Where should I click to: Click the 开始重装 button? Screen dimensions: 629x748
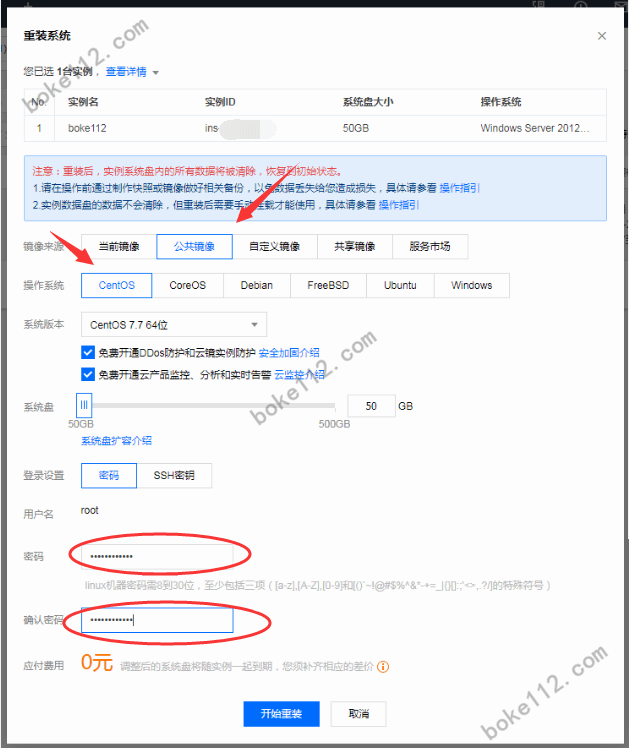(281, 714)
